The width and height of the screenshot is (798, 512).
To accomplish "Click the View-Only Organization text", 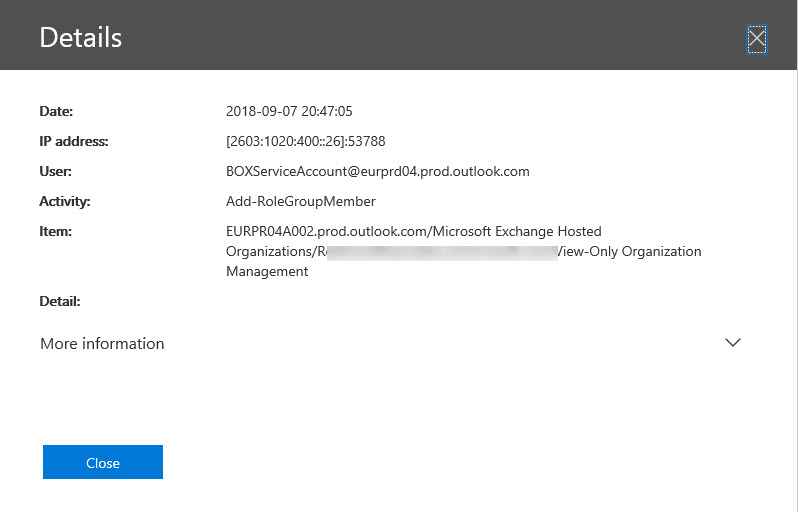I will (630, 251).
